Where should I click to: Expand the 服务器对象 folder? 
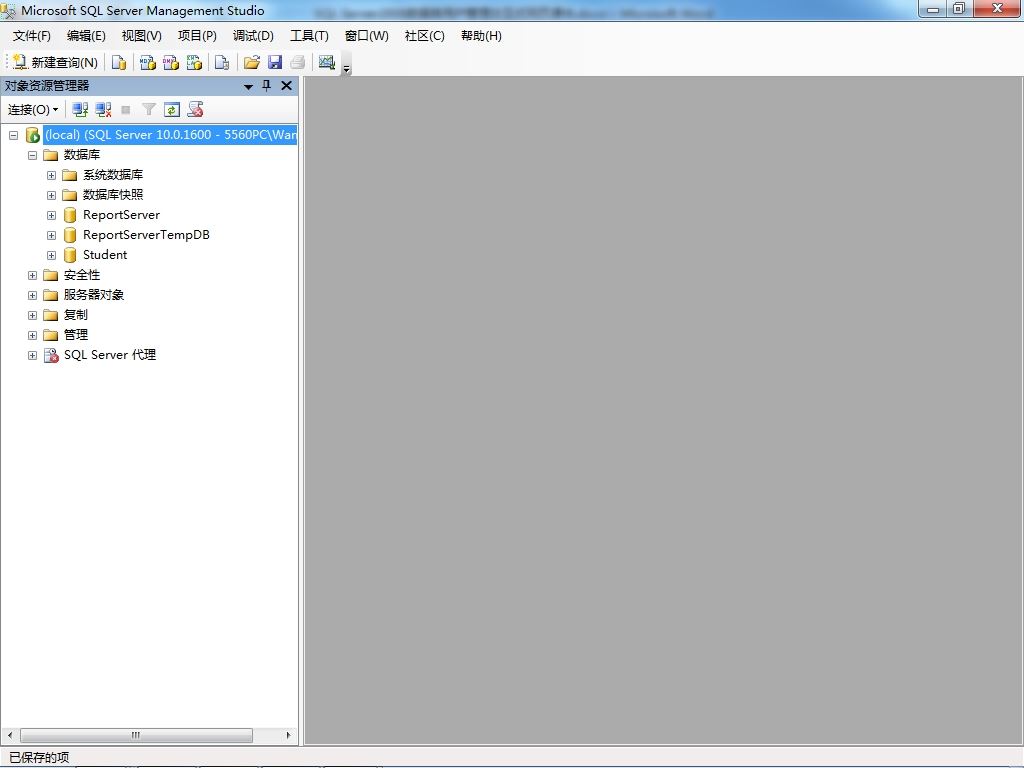pos(32,295)
